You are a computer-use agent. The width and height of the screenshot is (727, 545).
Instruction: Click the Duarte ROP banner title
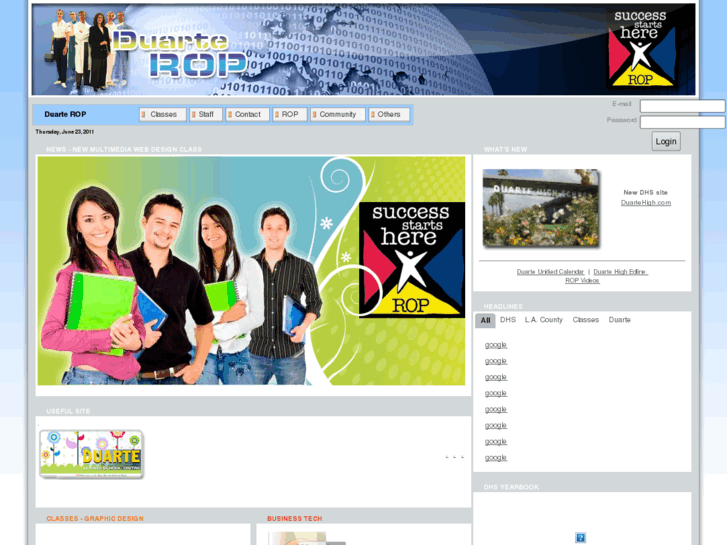180,55
